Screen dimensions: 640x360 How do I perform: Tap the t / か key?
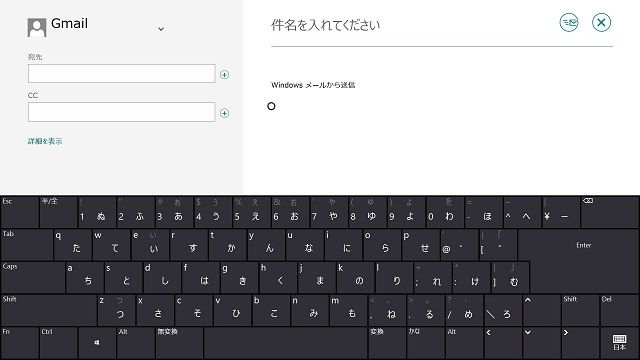click(227, 244)
